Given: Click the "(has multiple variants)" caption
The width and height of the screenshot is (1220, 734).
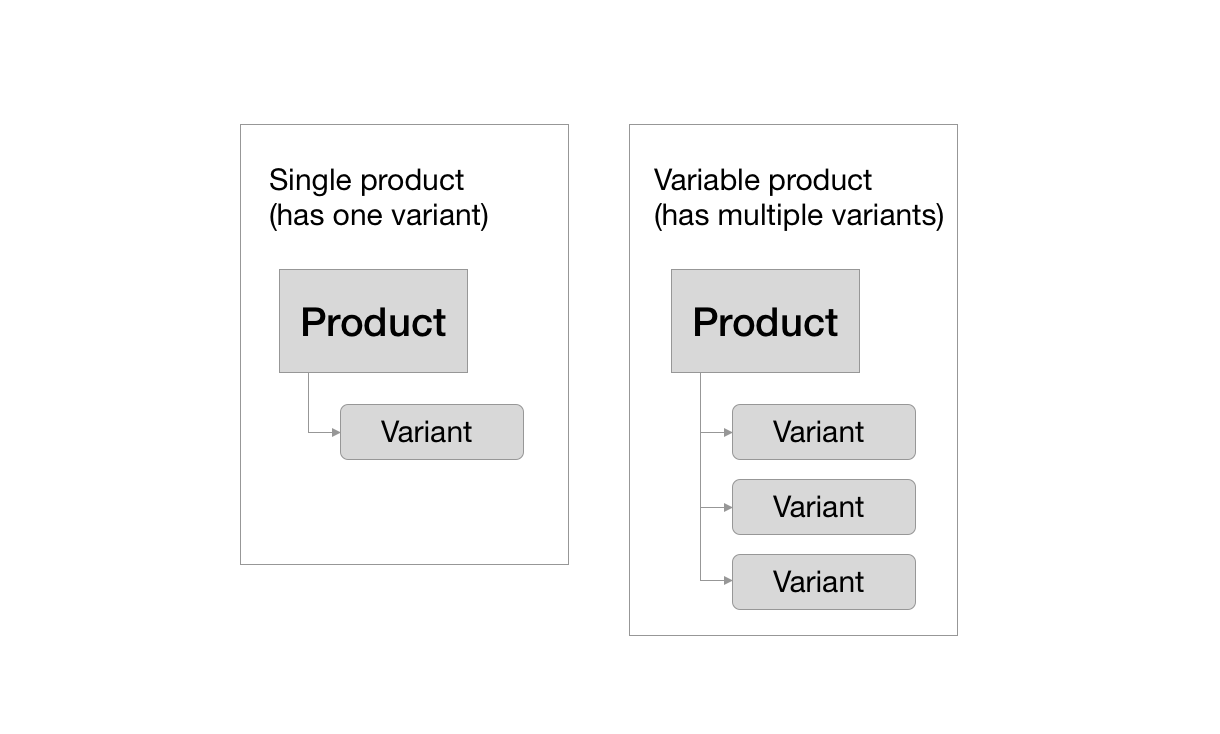Looking at the screenshot, I should pyautogui.click(x=799, y=215).
